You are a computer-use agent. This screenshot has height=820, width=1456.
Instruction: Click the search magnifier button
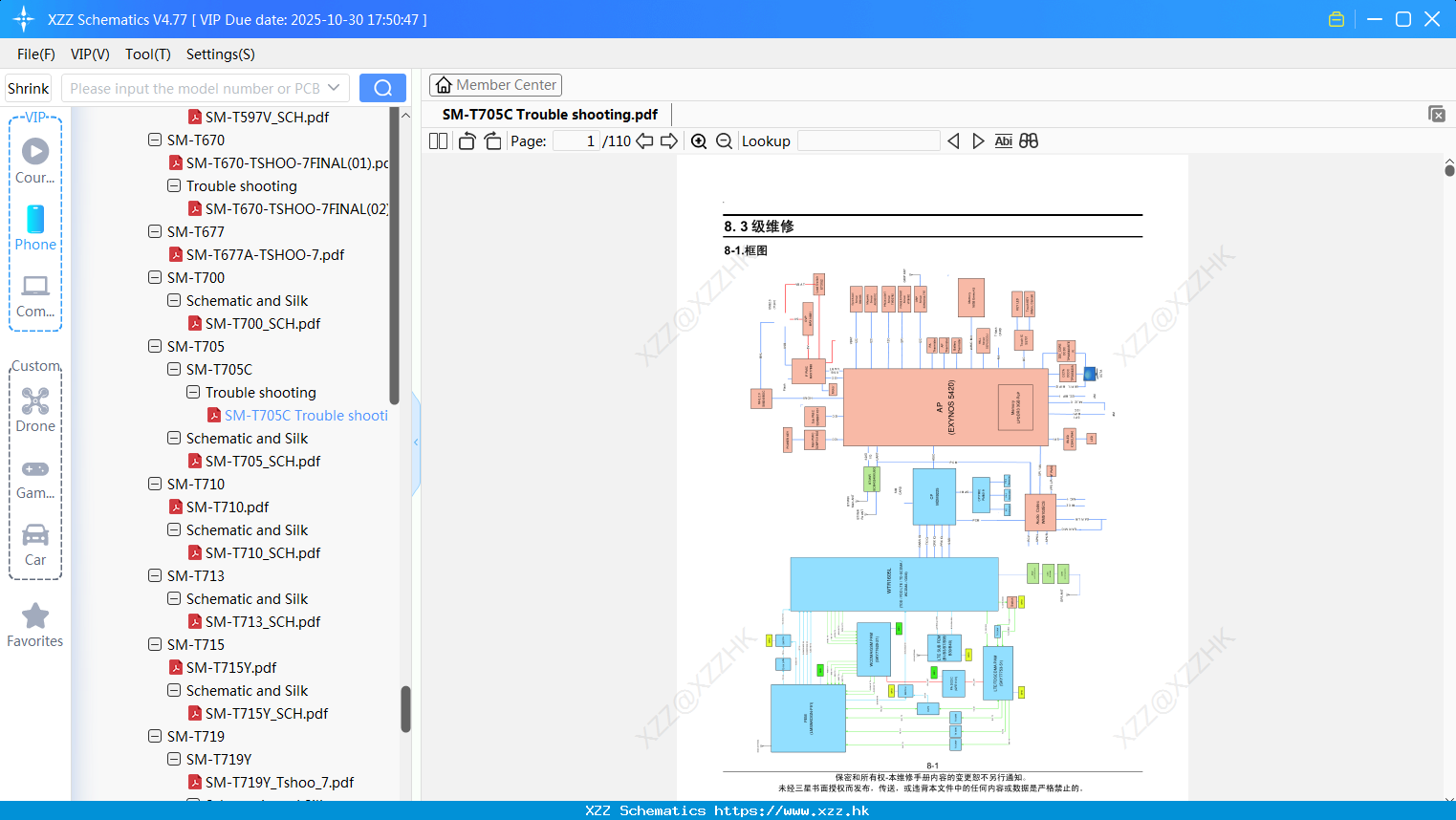click(x=382, y=88)
